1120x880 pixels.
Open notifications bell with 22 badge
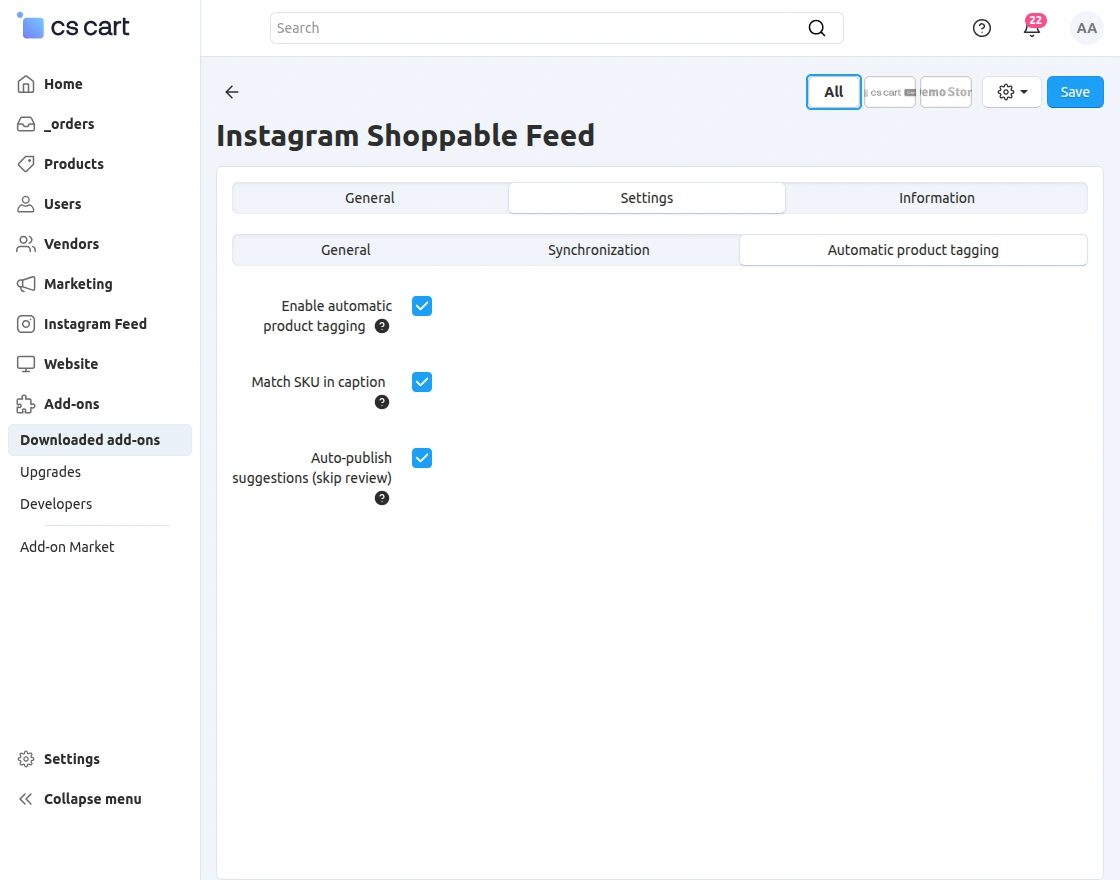[1032, 27]
